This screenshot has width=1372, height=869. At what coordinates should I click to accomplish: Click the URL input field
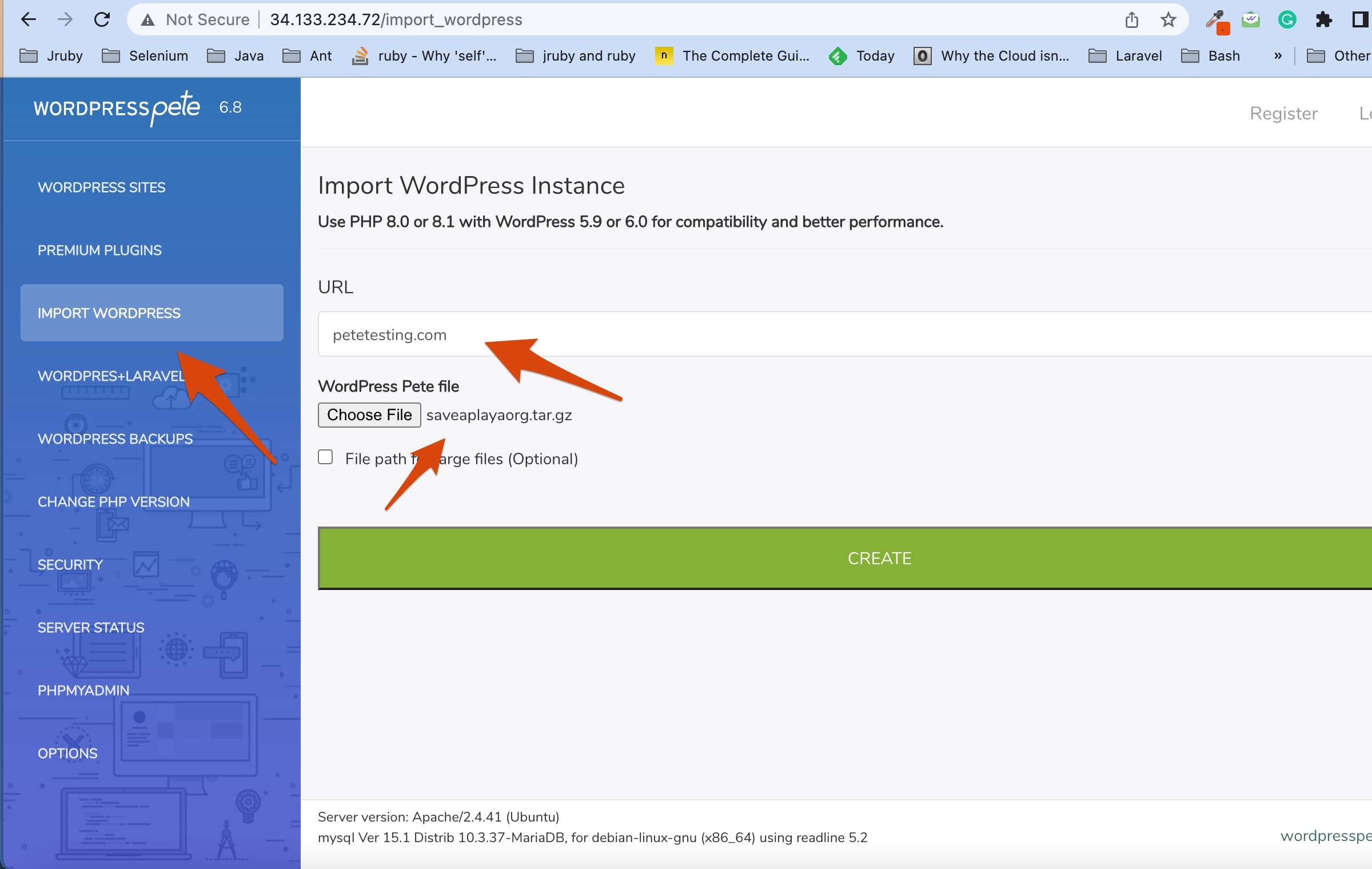tap(800, 334)
